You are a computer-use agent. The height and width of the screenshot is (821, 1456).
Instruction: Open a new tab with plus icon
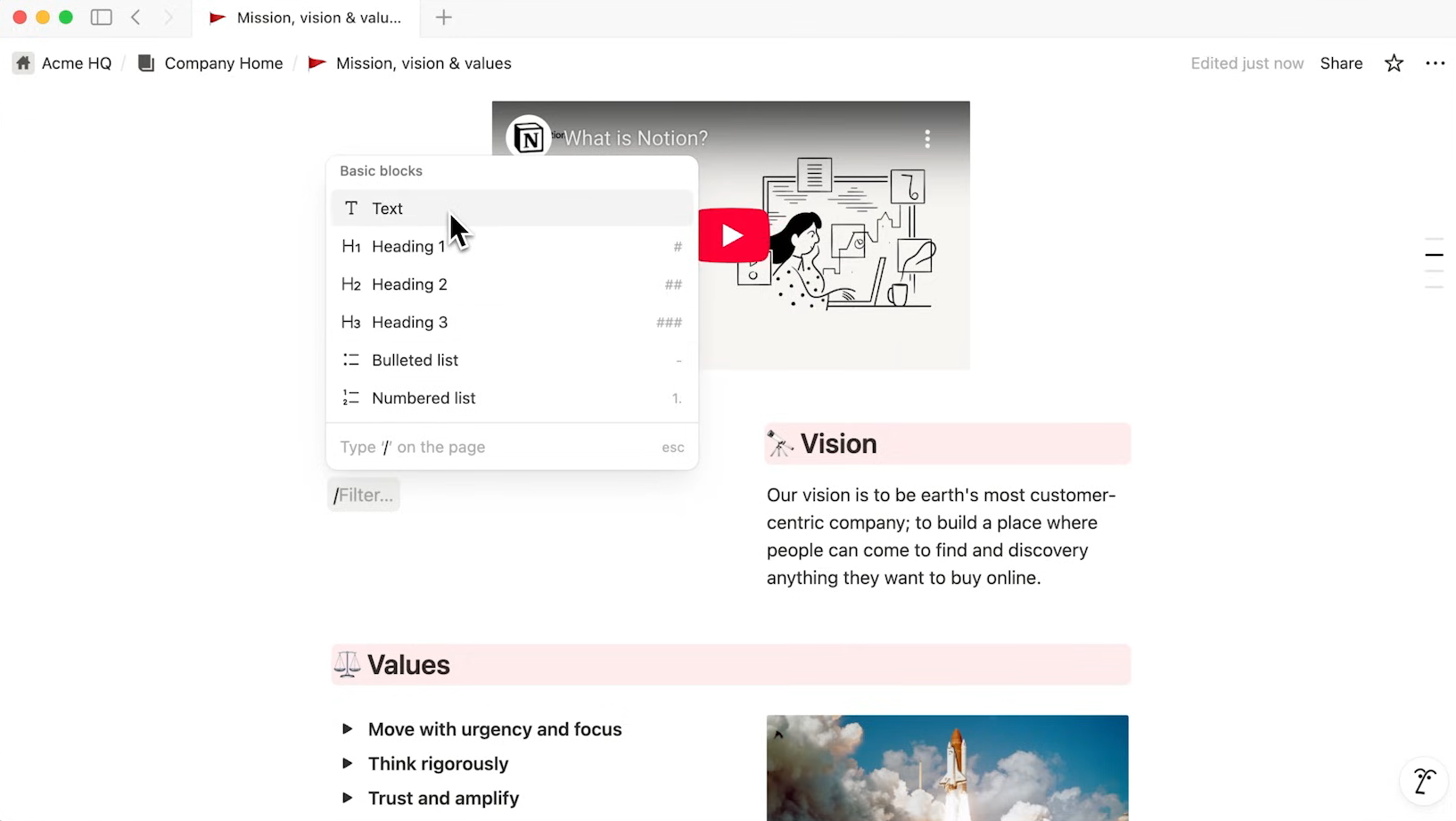pos(443,17)
